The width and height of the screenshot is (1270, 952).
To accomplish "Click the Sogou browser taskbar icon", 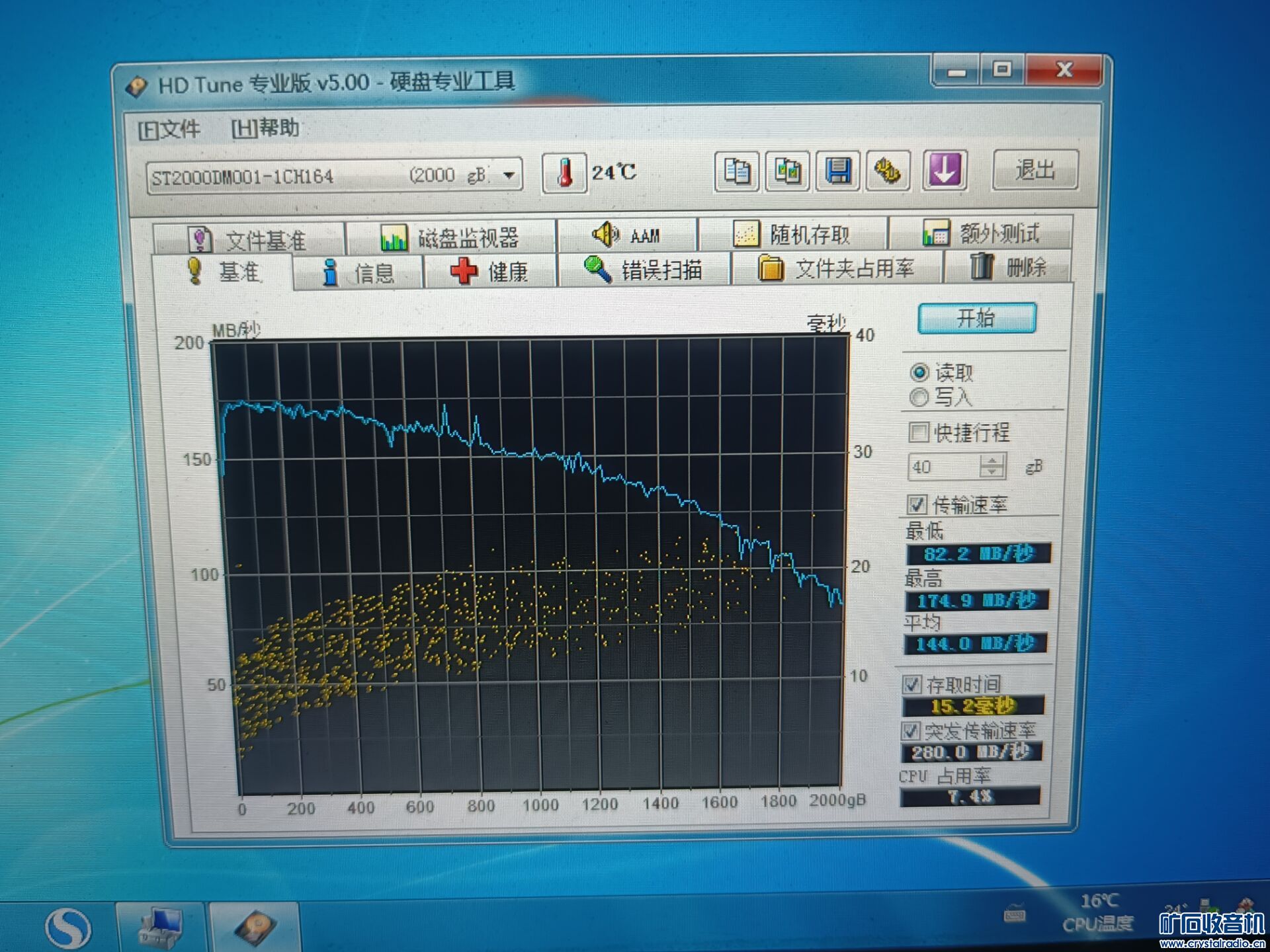I will click(67, 928).
